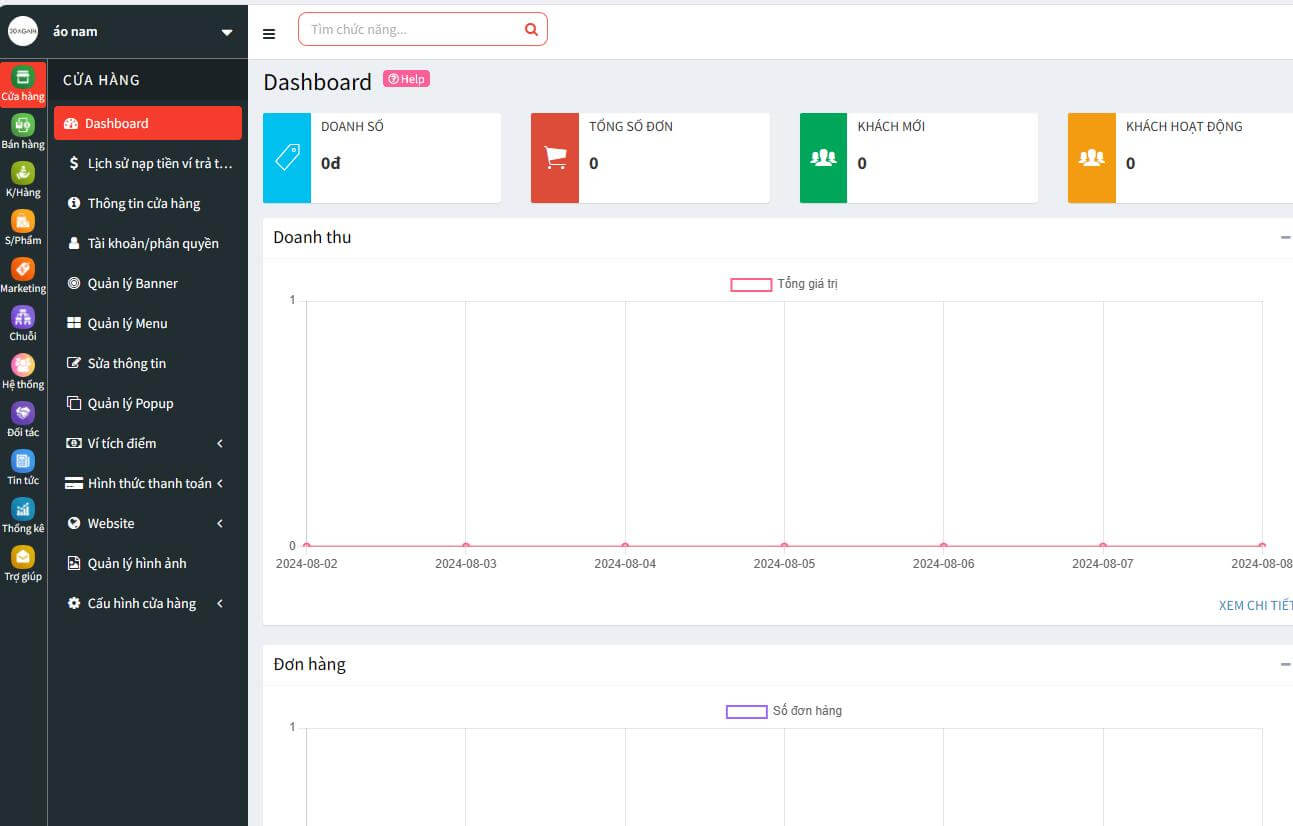Expand the Ví tích điểm submenu

147,443
